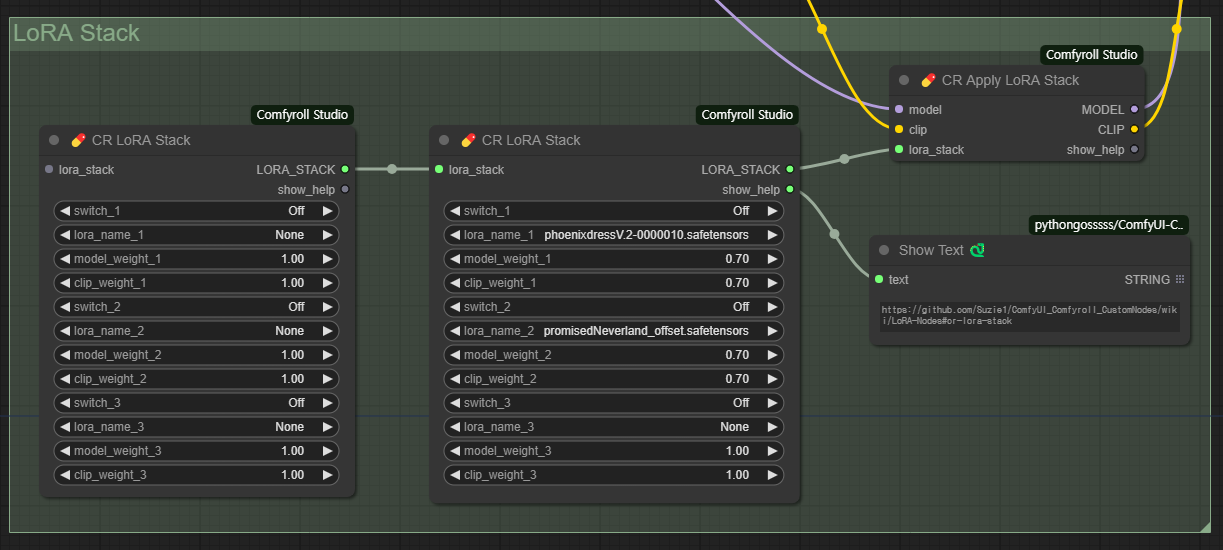This screenshot has height=550, width=1223.
Task: Click the pill icon on CR Apply LoRA Stack
Action: click(928, 80)
